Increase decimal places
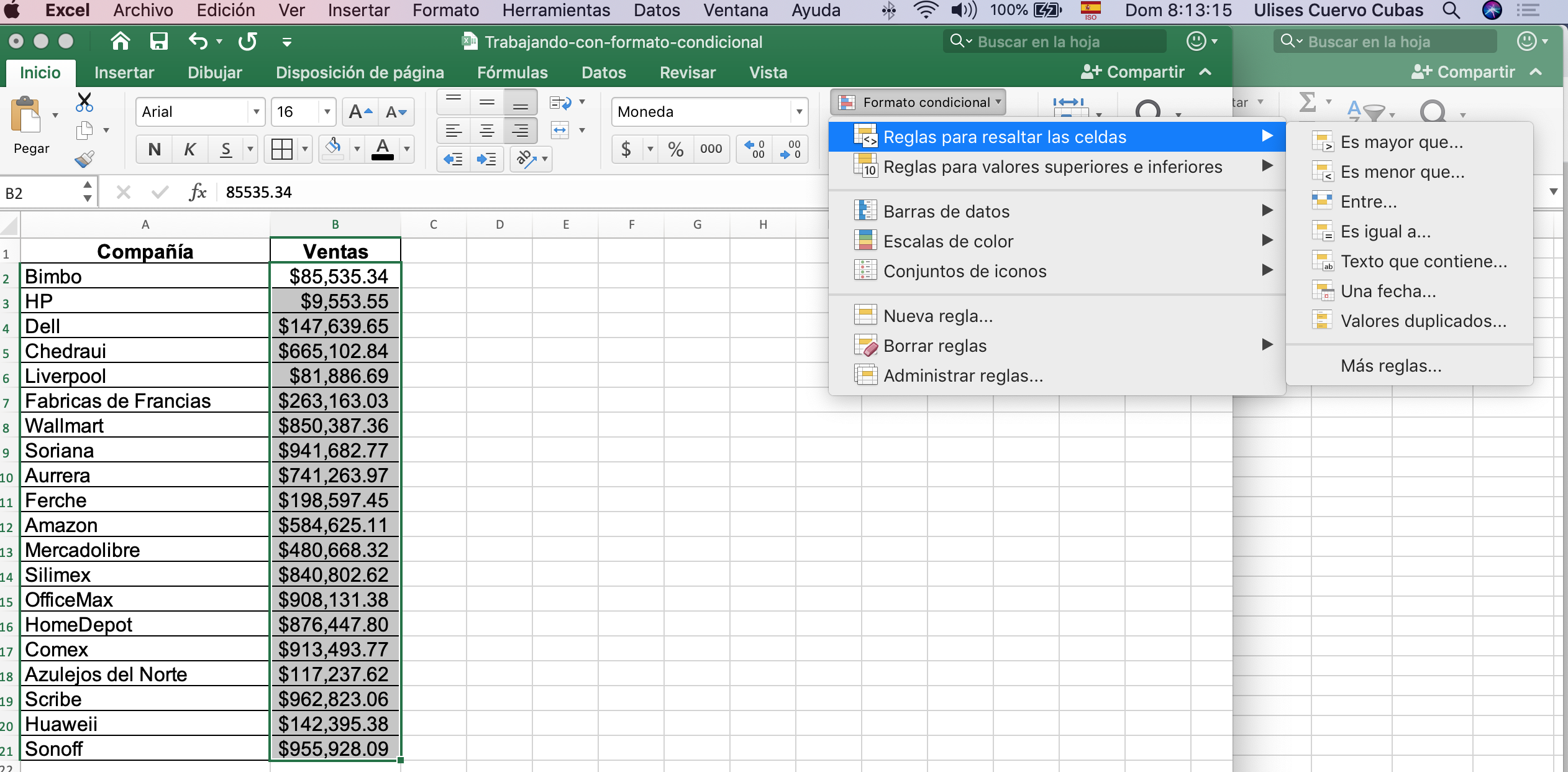The image size is (1568, 772). point(755,149)
